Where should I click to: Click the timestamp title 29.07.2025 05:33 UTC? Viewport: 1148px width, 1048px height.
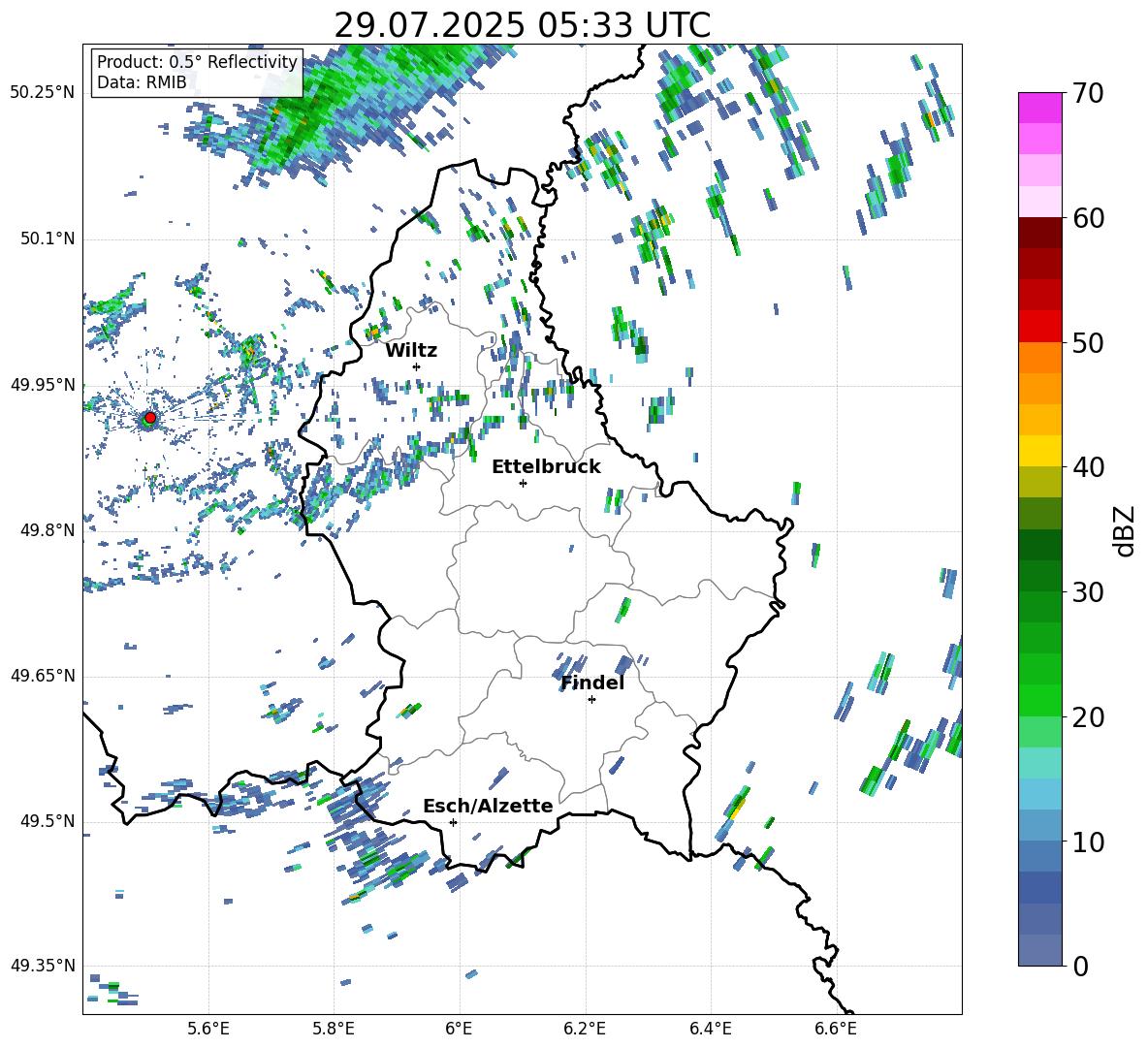coord(523,25)
